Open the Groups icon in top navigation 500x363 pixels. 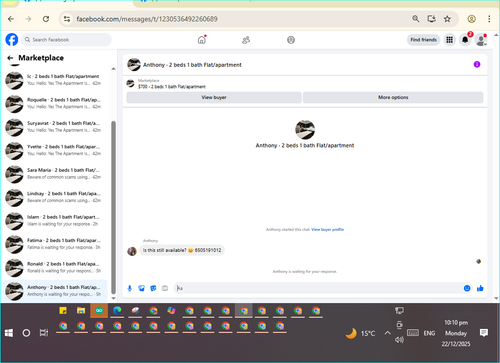coord(291,40)
